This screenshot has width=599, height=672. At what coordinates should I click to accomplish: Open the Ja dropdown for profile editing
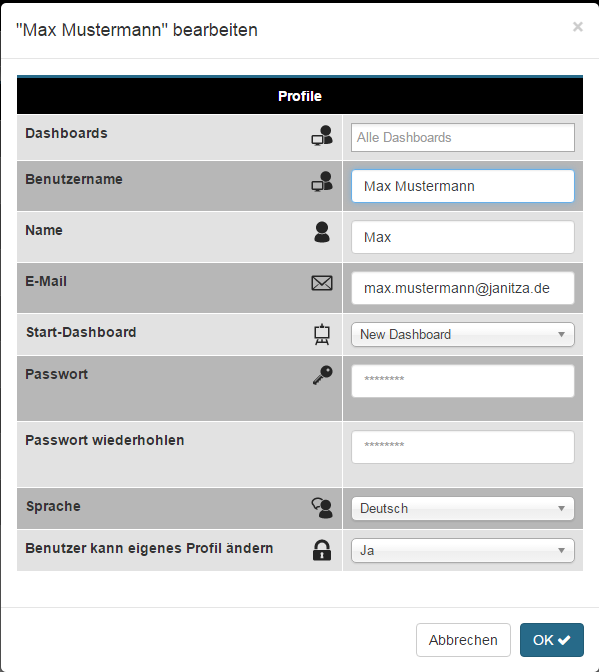[x=463, y=550]
